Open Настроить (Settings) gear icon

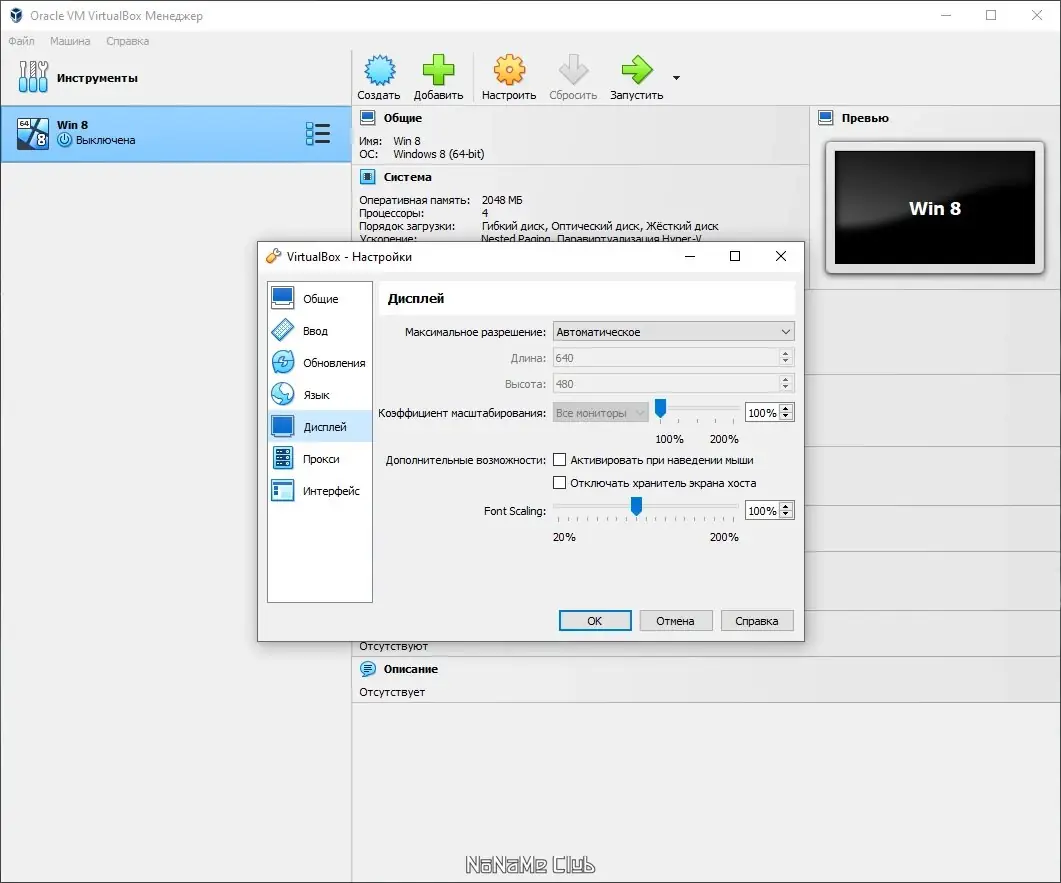coord(509,70)
